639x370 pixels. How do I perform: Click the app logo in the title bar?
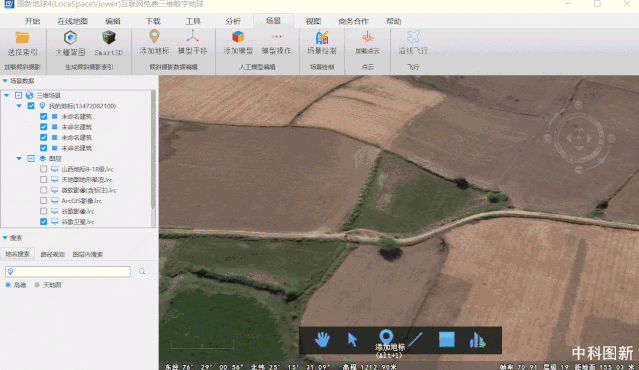pos(8,4)
